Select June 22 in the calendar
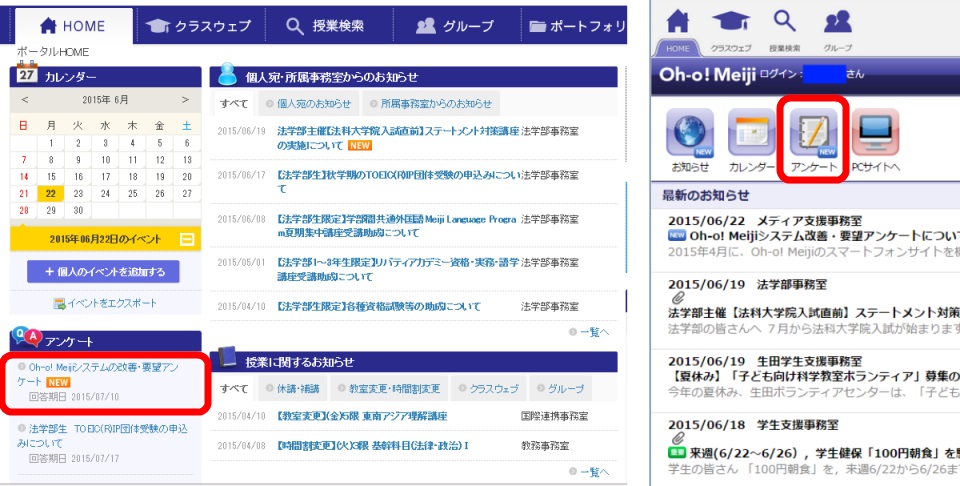Screen dimensions: 960x486 click(51, 193)
